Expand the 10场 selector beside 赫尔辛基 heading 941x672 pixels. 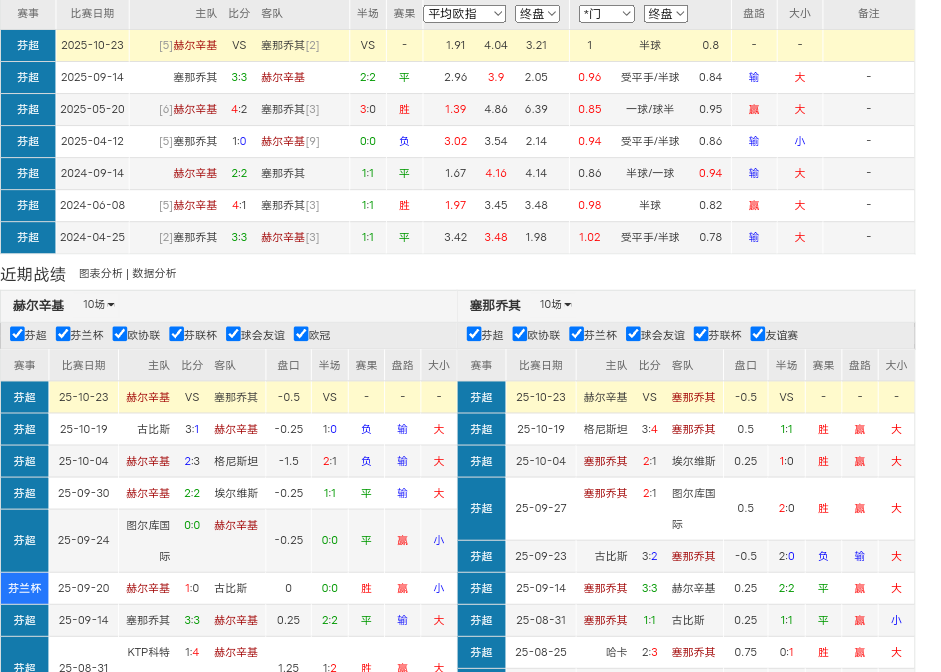tap(99, 305)
